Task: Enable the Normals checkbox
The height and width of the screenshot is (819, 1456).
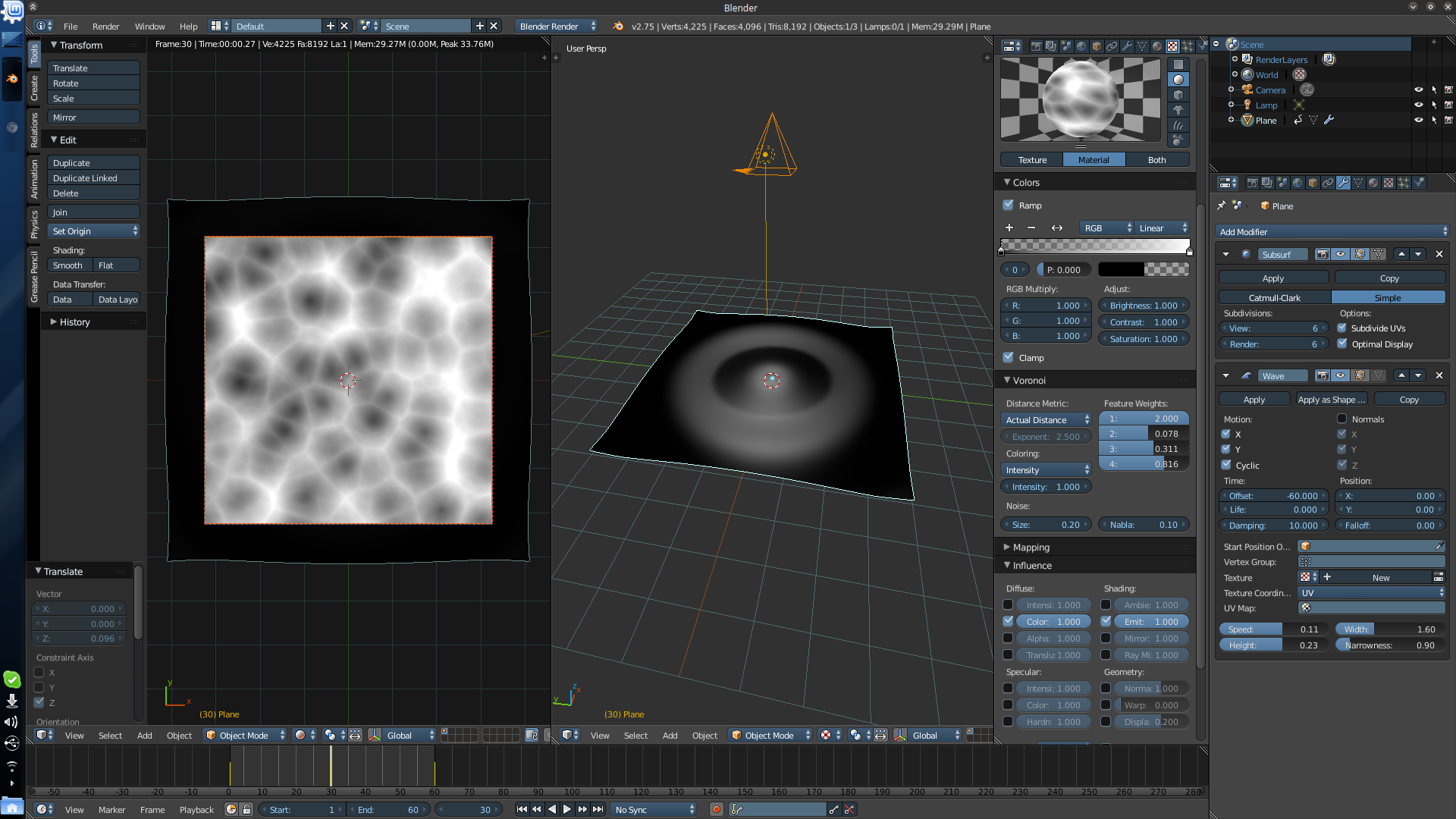Action: point(1341,419)
